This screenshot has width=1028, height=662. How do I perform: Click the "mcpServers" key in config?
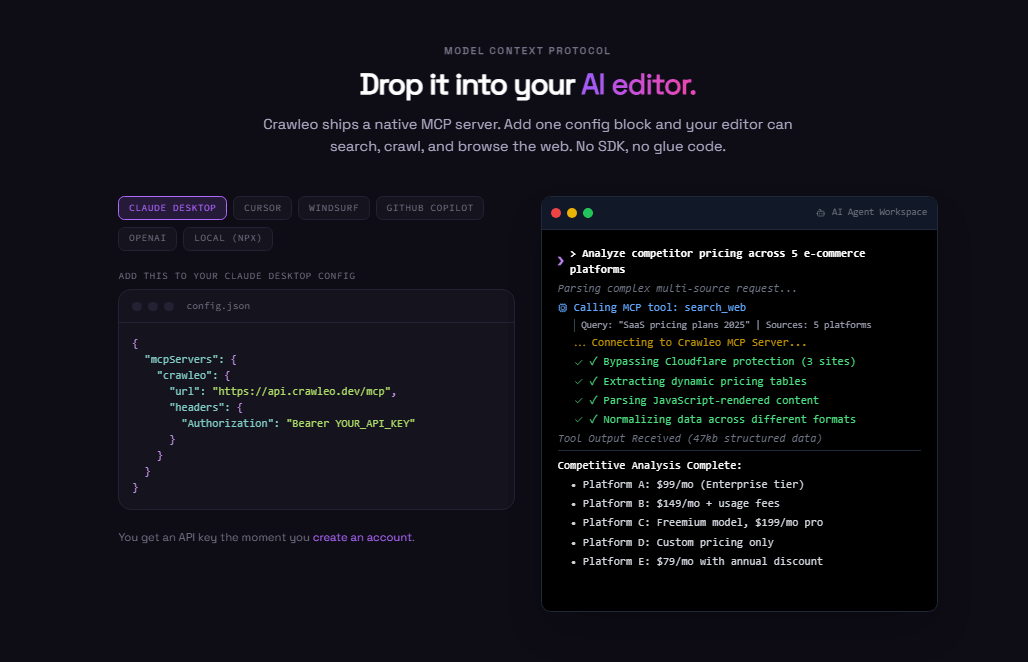point(181,359)
